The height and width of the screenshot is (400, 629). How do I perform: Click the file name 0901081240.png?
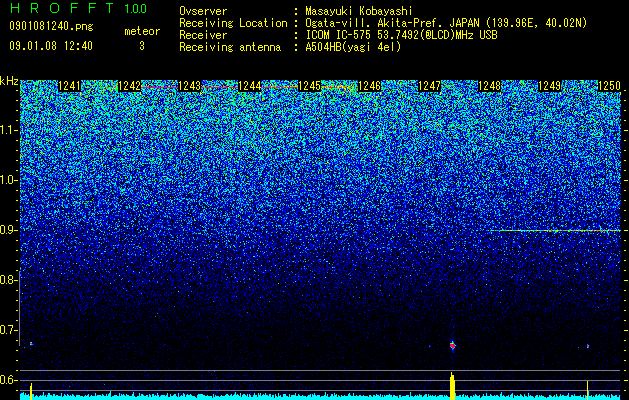click(x=51, y=26)
